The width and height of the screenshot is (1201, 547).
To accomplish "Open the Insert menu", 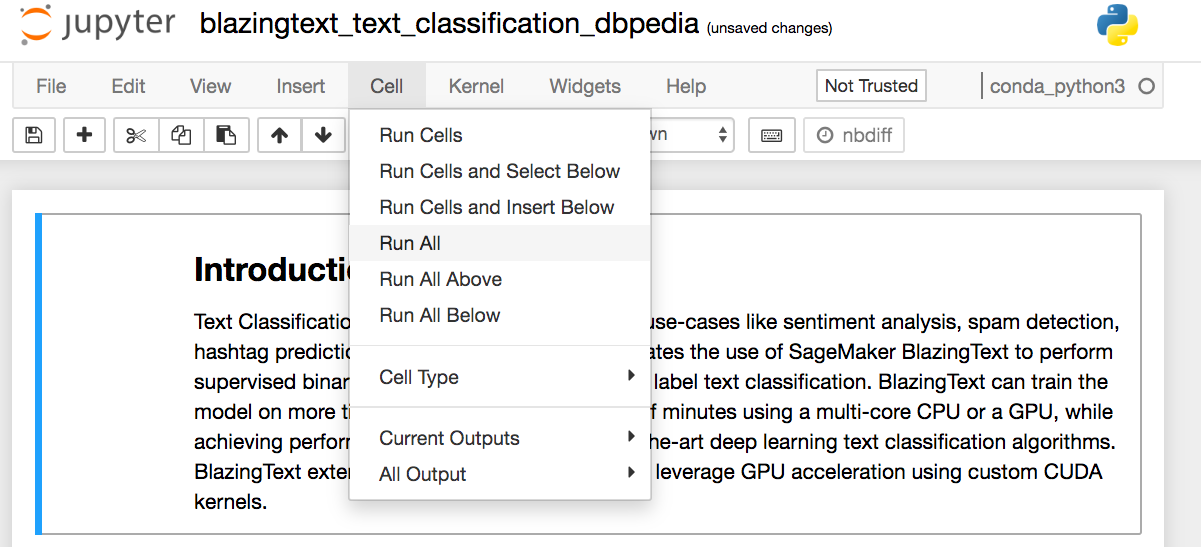I will [301, 86].
